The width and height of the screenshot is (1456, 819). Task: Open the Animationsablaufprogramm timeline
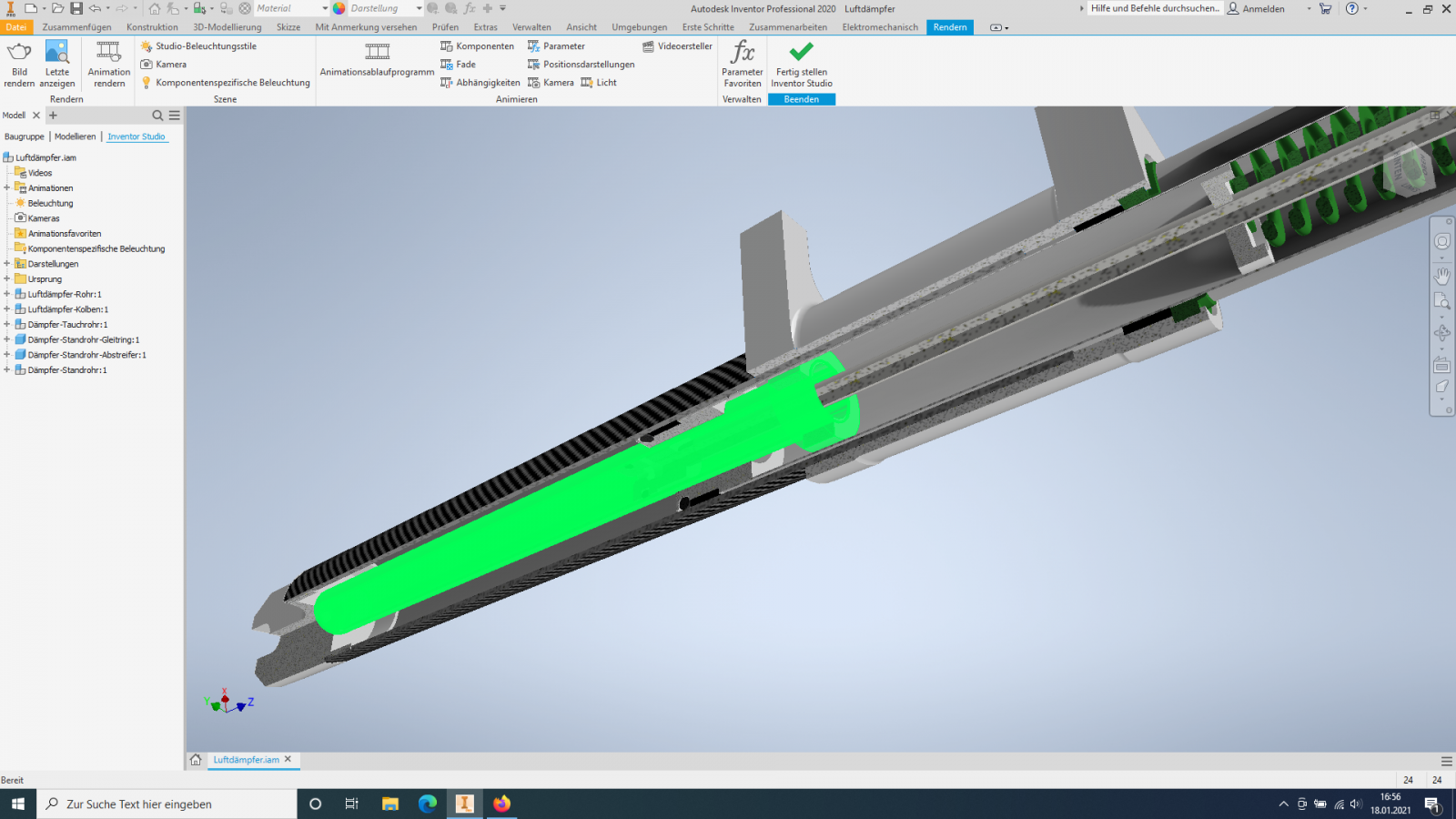[377, 60]
